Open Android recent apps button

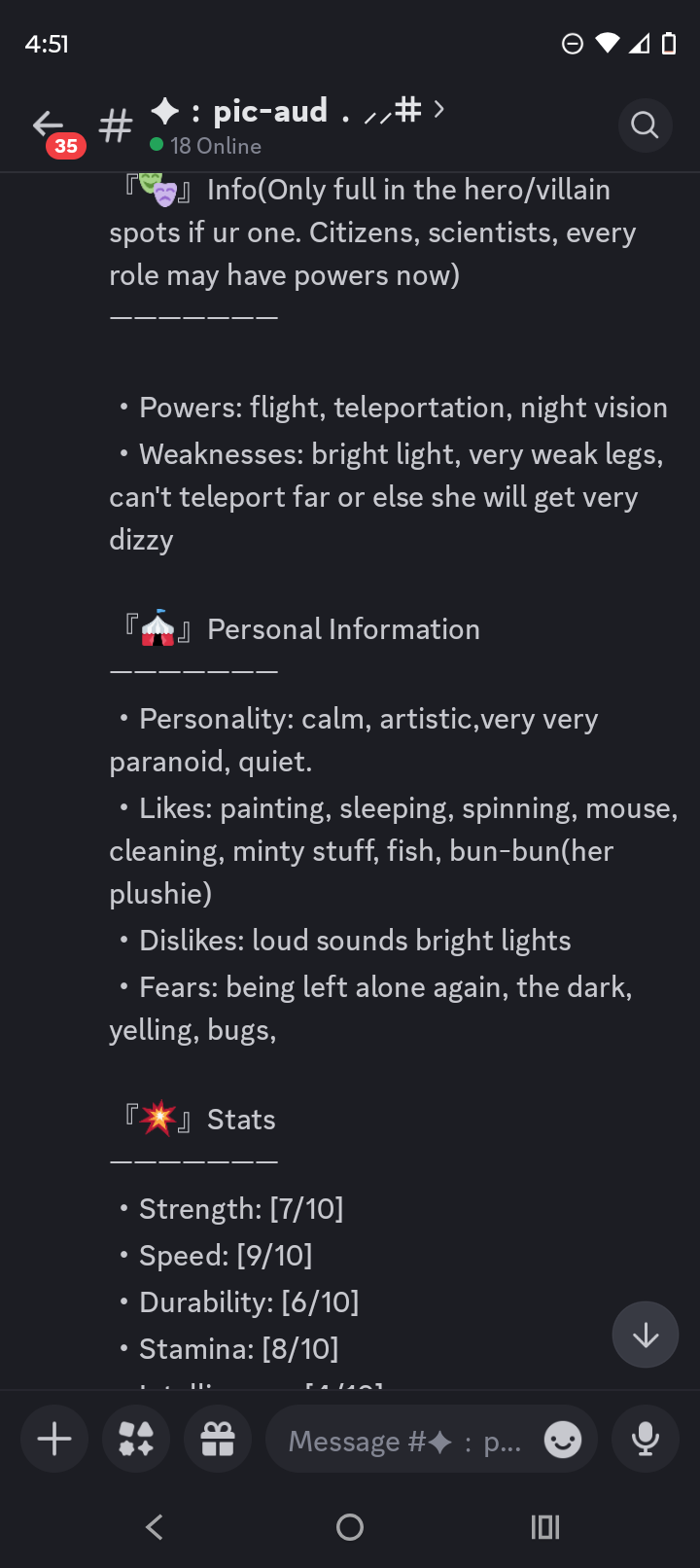click(545, 1527)
